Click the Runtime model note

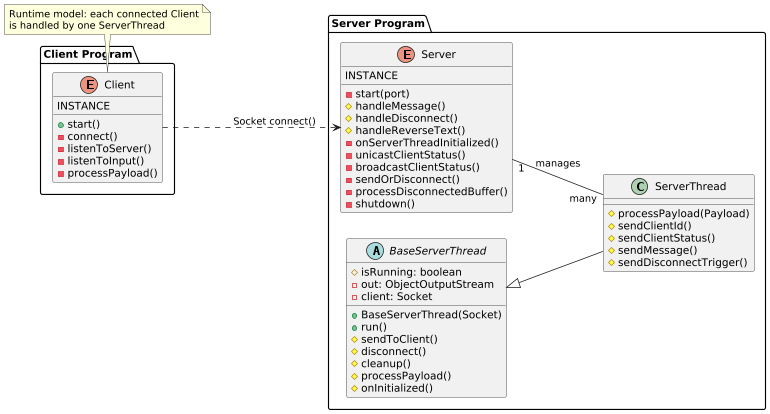coord(108,20)
